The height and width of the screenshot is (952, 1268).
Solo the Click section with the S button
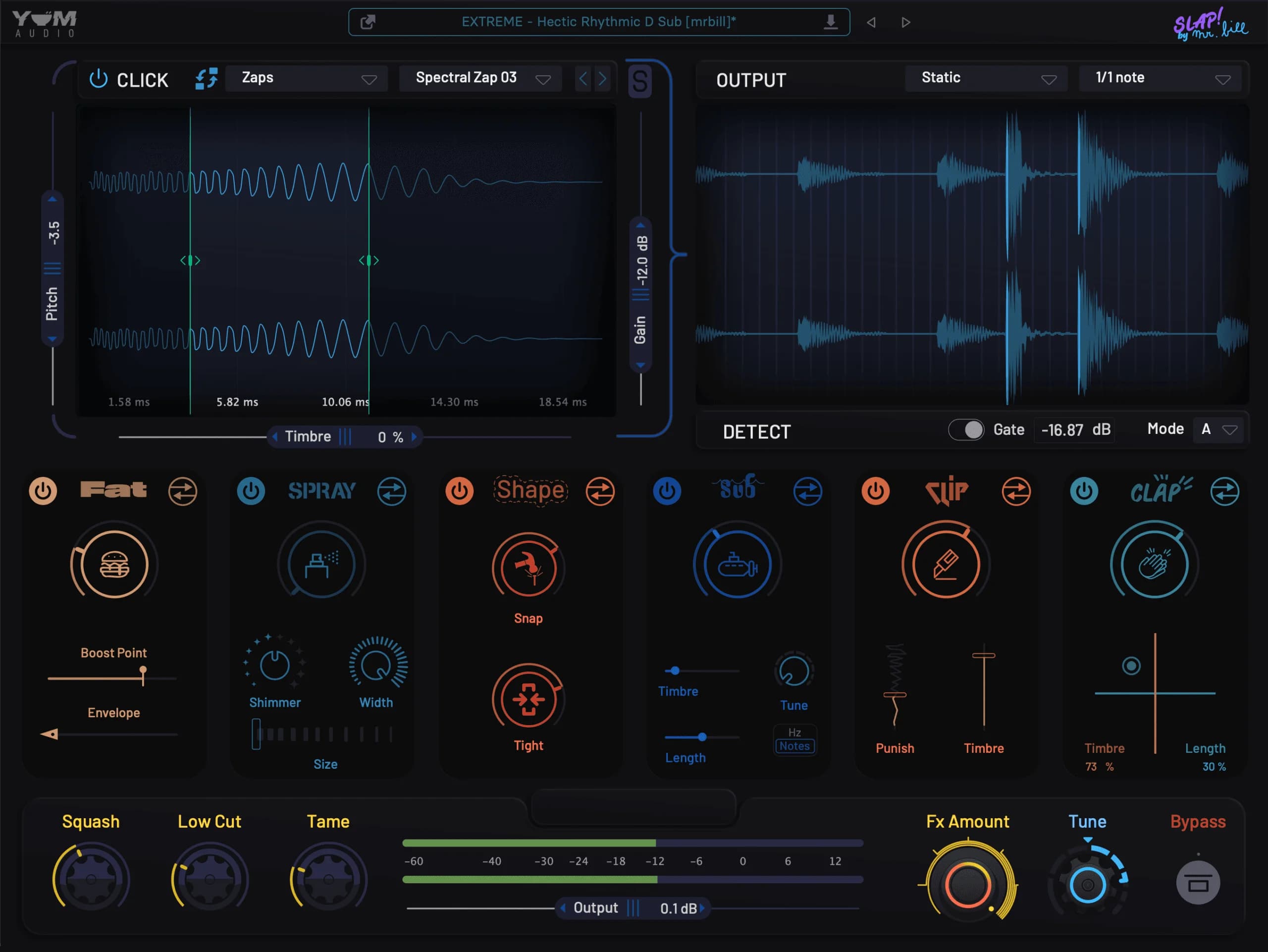(640, 81)
